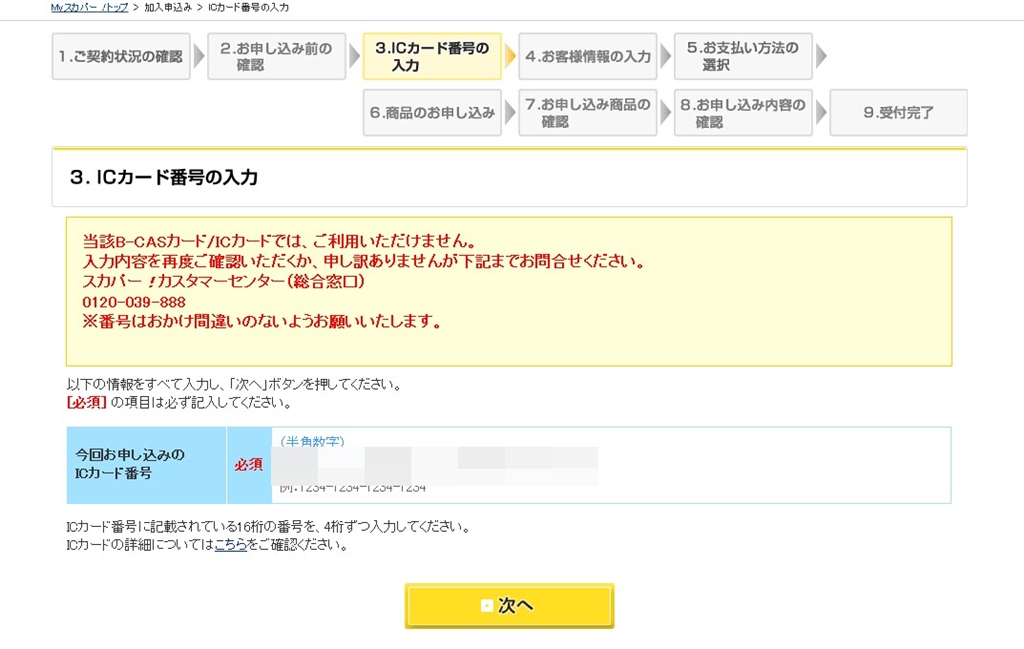Viewport: 1024px width, 649px height.
Task: Click the ※番号はおかけ間違いのないよう notice
Action: tap(262, 322)
